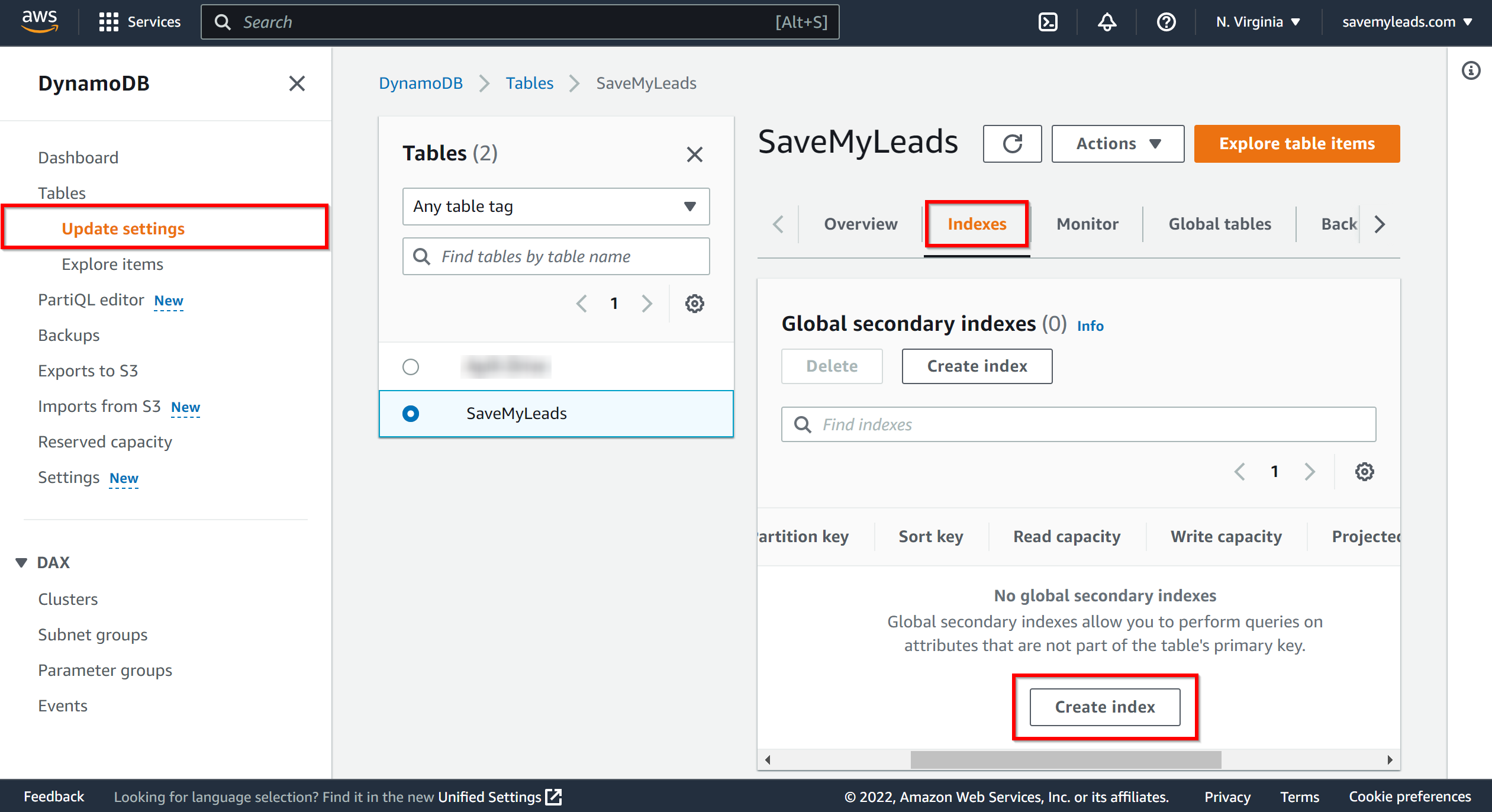Switch to the partially visible Backups tab
Image resolution: width=1492 pixels, height=812 pixels.
(x=1339, y=224)
